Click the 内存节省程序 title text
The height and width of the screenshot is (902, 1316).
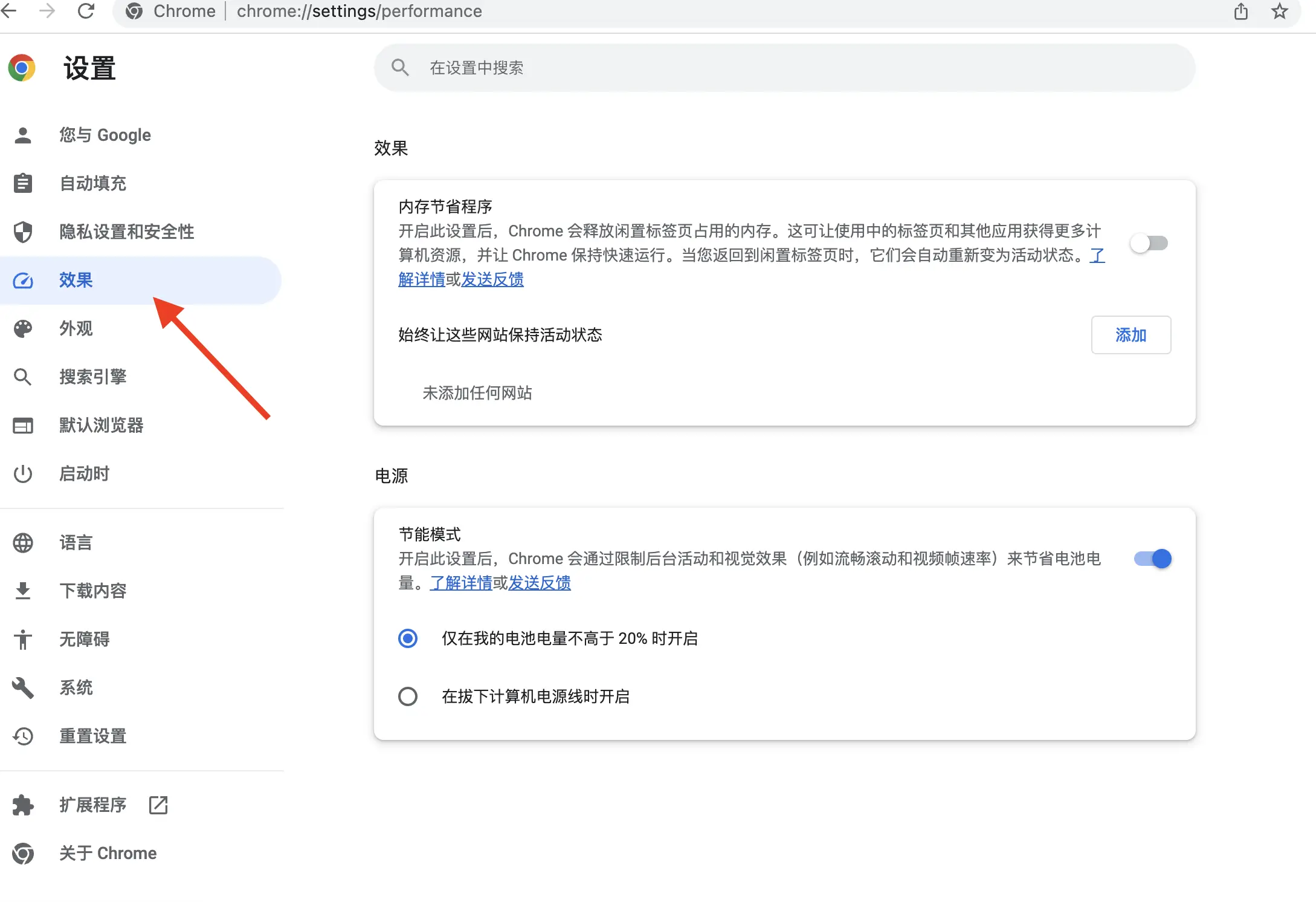click(445, 207)
